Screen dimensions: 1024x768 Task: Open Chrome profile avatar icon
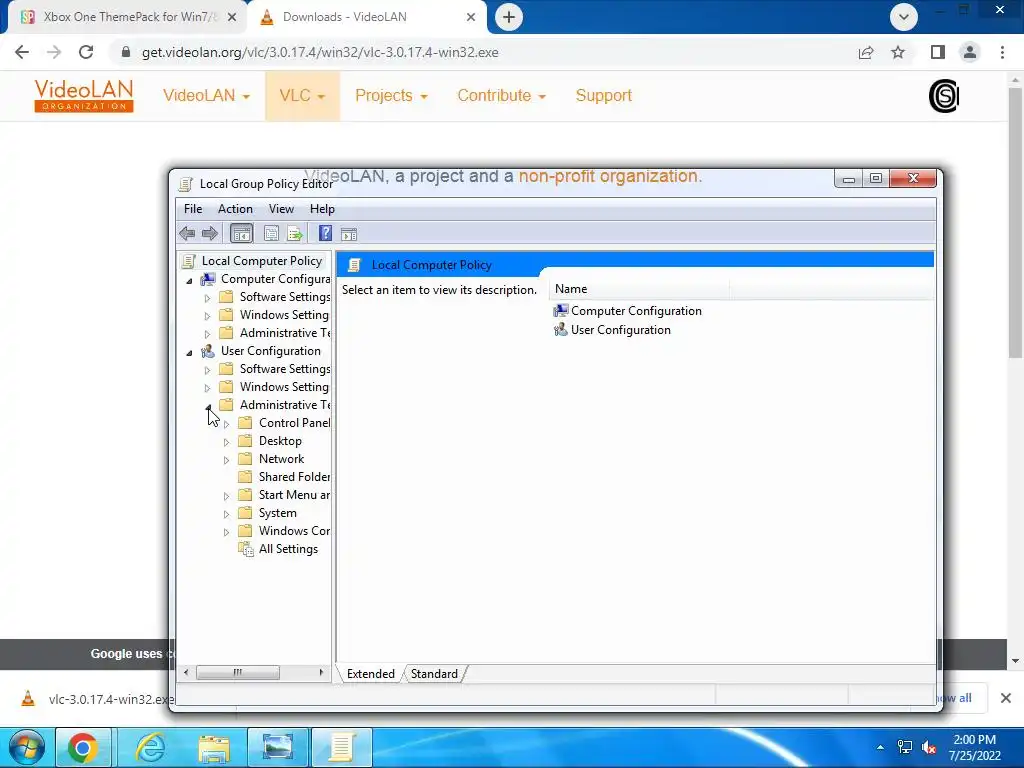(x=970, y=52)
